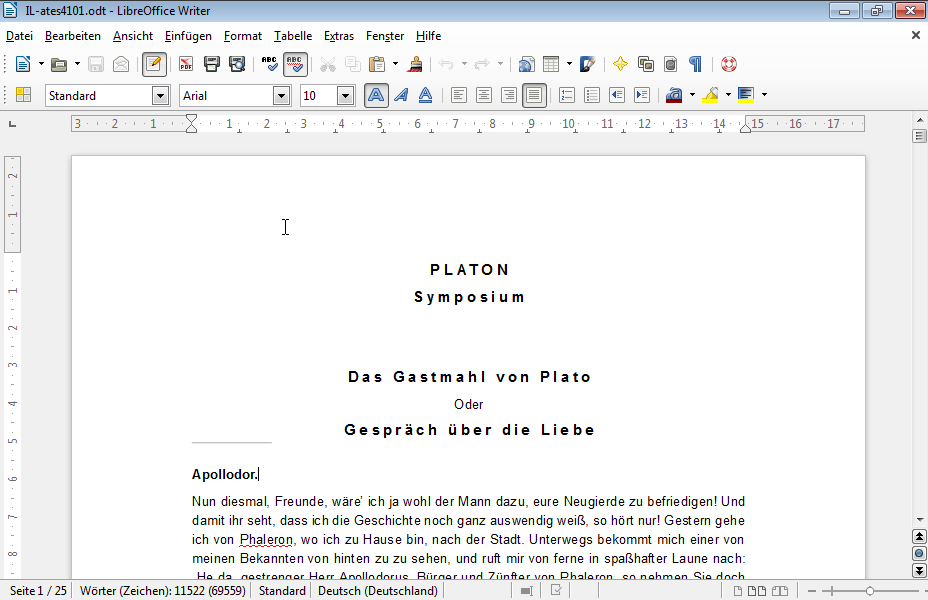Apply the yellow highlighting color
The width and height of the screenshot is (928, 600).
click(710, 95)
